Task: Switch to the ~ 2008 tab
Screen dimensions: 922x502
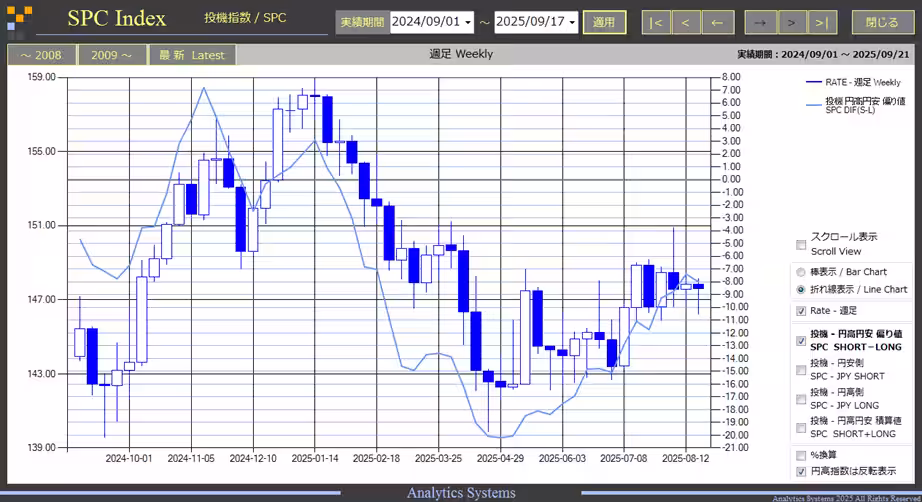Action: click(41, 55)
